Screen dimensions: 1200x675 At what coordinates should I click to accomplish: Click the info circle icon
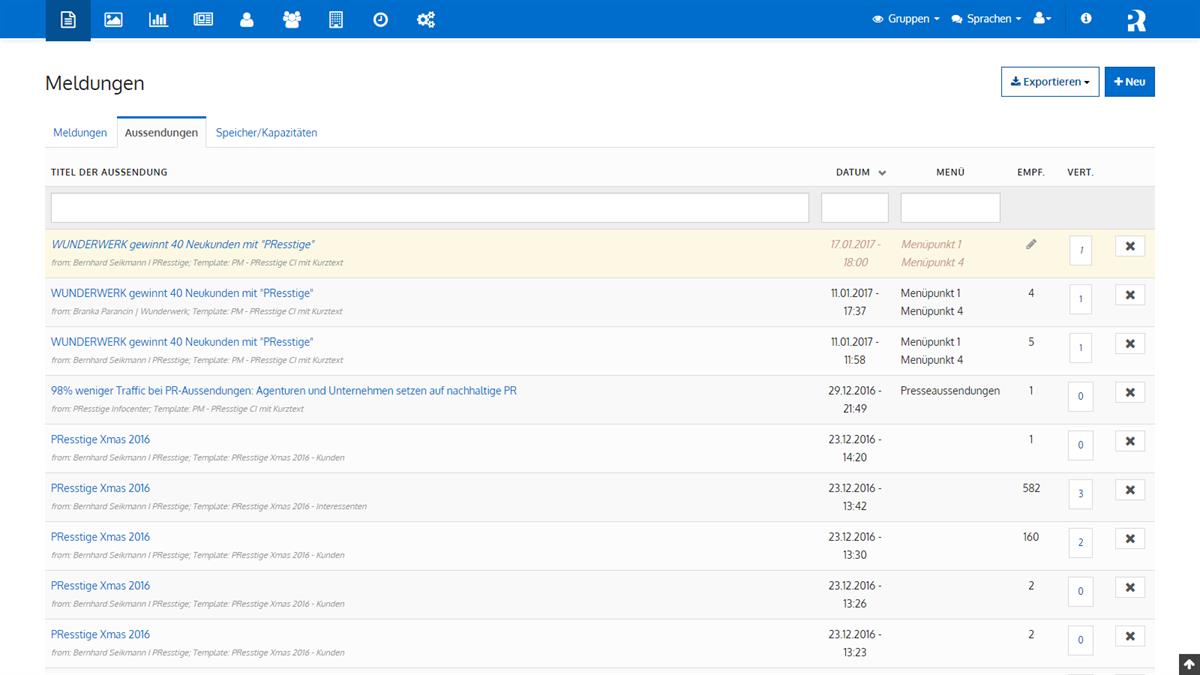(1086, 19)
